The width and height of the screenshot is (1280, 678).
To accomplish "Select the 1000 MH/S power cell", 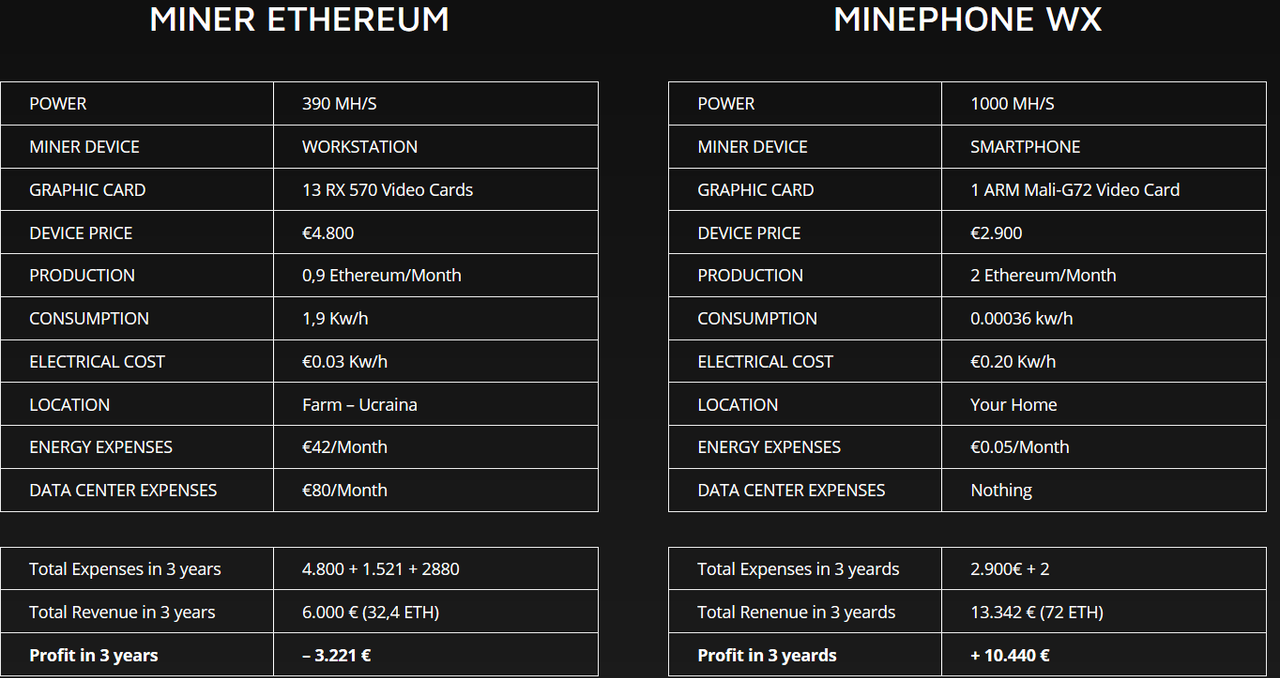I will [1104, 104].
